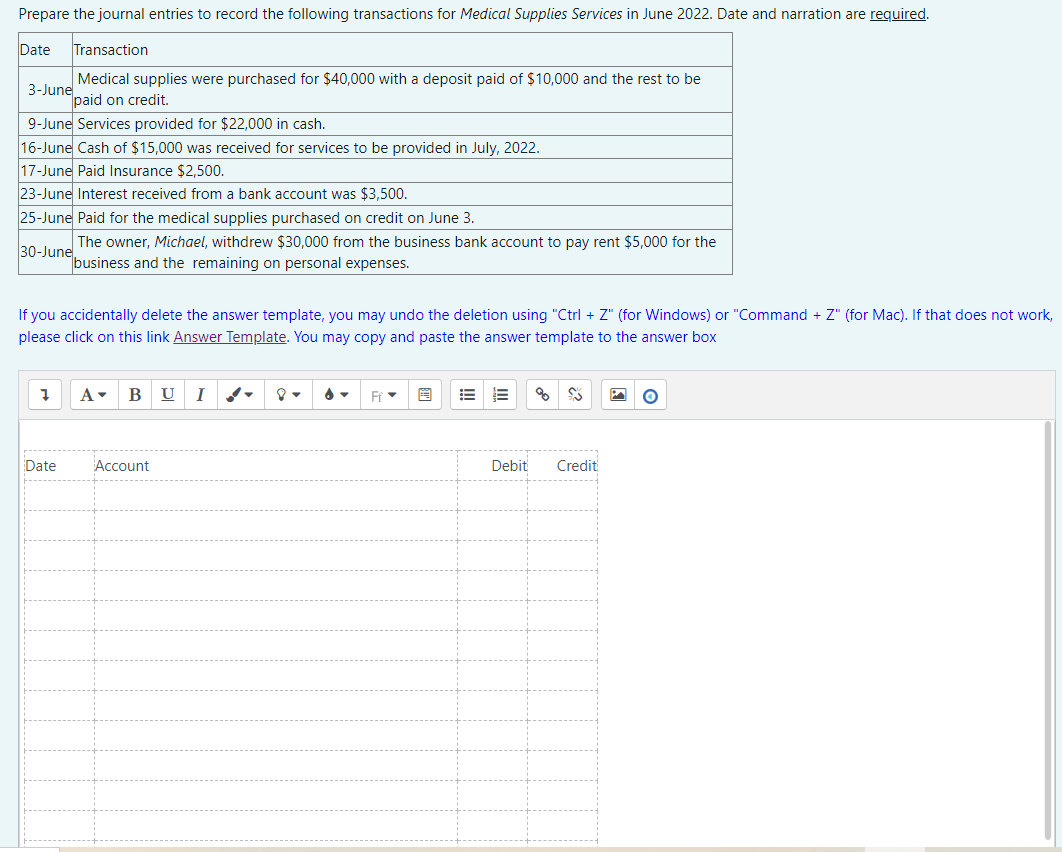Select the numbered list icon

pyautogui.click(x=500, y=394)
